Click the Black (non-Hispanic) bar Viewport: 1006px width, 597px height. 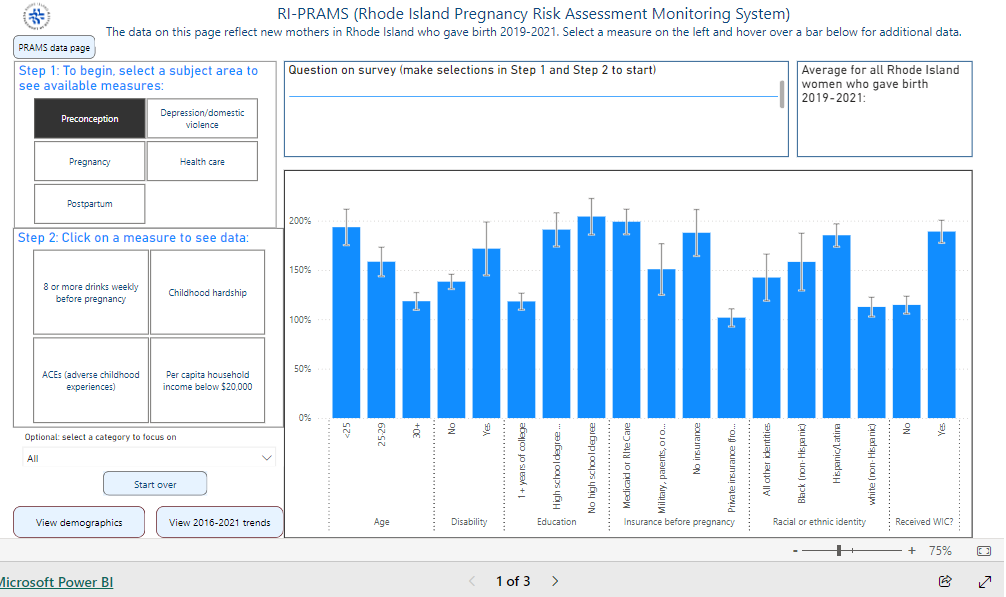(801, 340)
